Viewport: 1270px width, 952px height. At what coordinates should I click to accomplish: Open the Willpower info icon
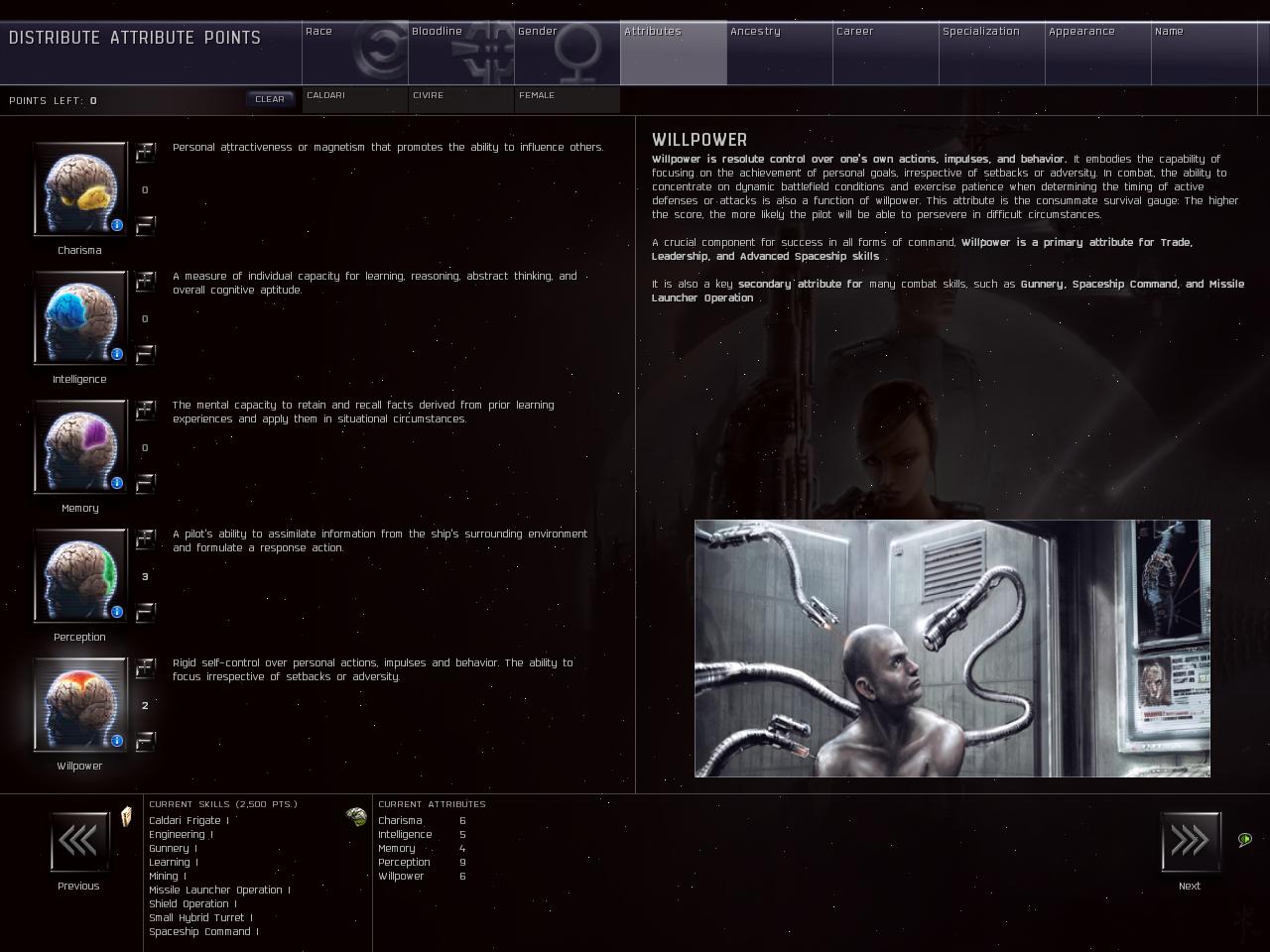(117, 741)
